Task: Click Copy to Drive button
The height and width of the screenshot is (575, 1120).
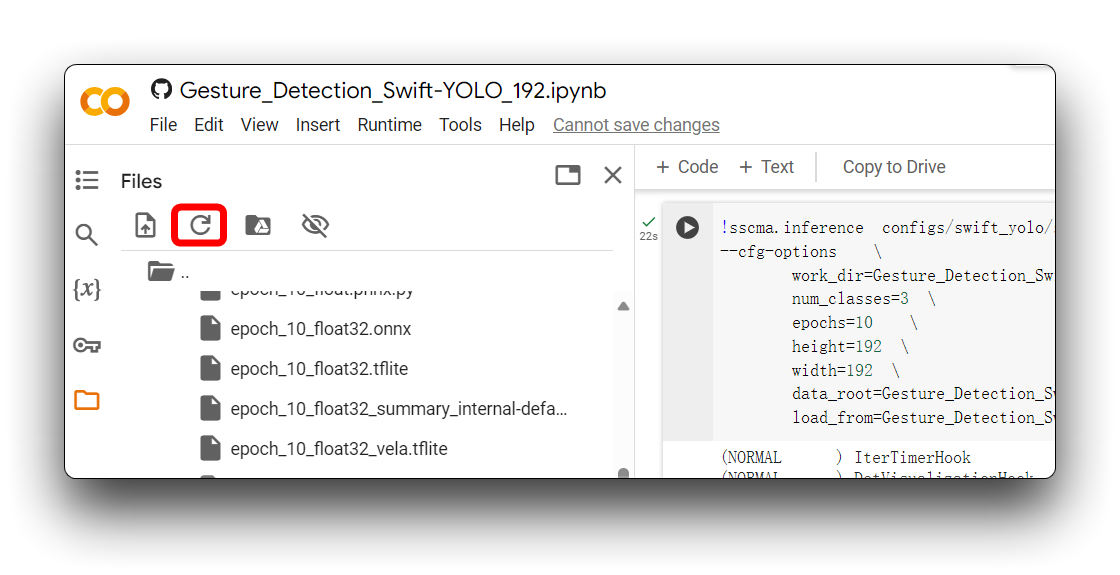Action: click(894, 166)
